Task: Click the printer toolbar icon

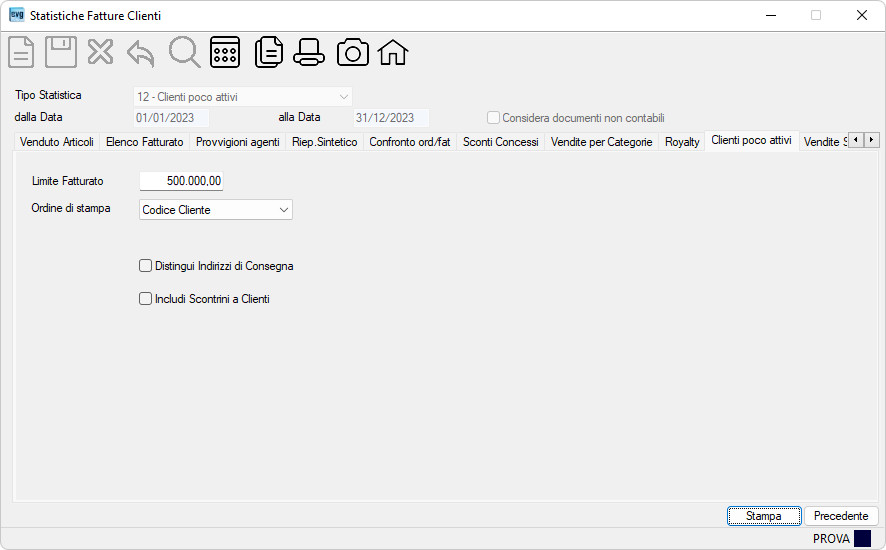Action: click(309, 53)
